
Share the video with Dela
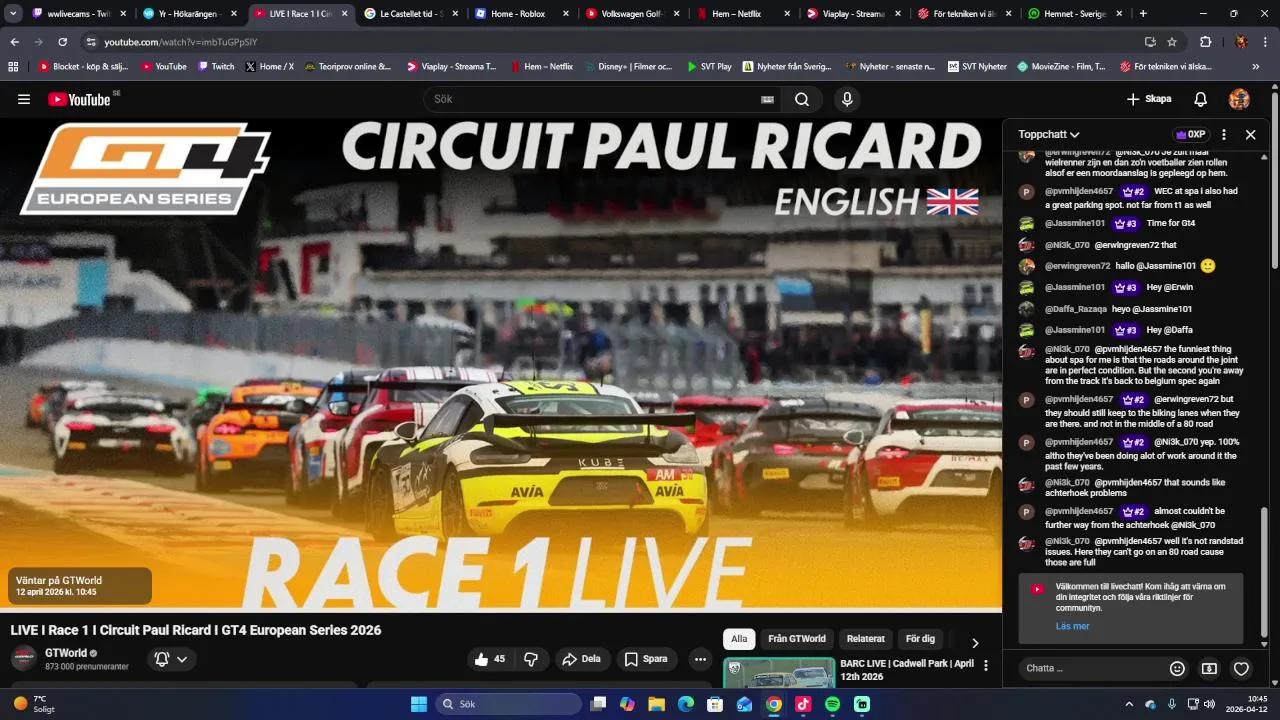[x=581, y=659]
